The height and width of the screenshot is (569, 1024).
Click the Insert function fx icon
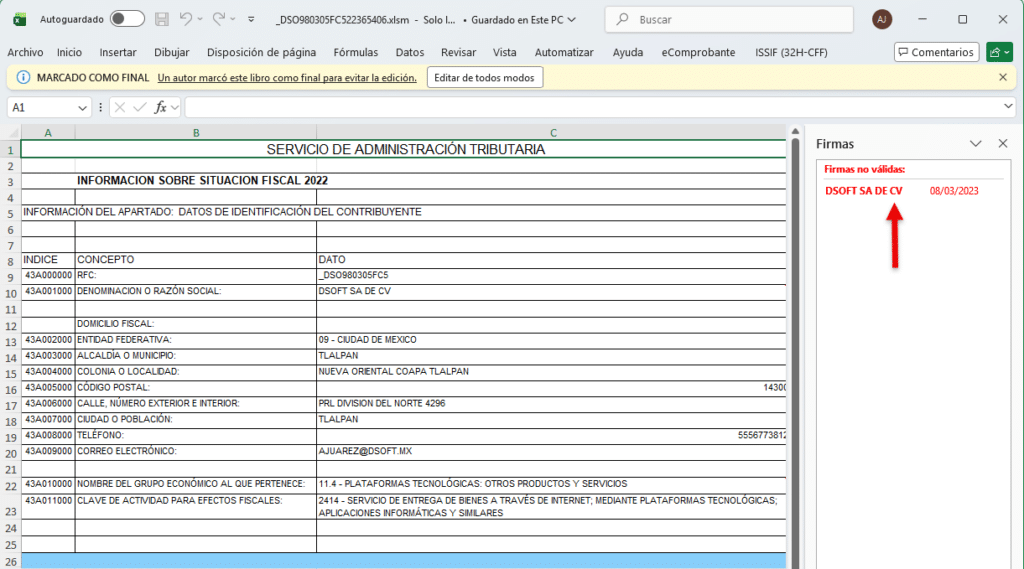coord(160,107)
